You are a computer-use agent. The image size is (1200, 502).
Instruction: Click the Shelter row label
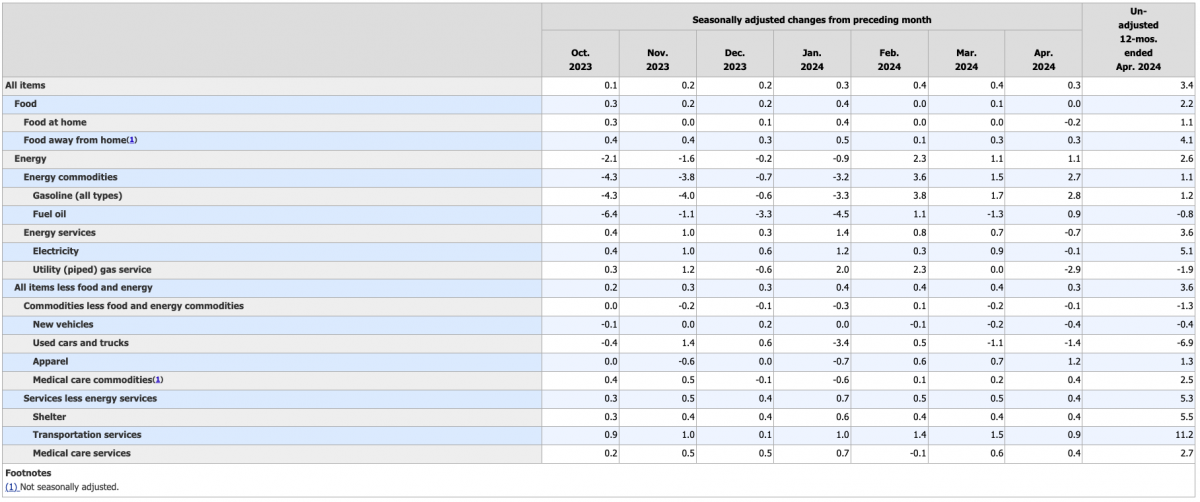(x=49, y=416)
